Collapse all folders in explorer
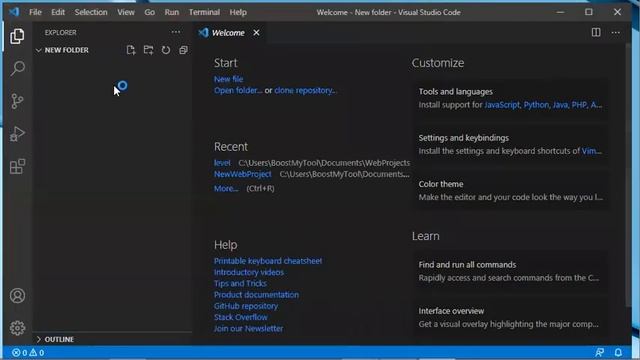This screenshot has height=360, width=640. tap(183, 50)
